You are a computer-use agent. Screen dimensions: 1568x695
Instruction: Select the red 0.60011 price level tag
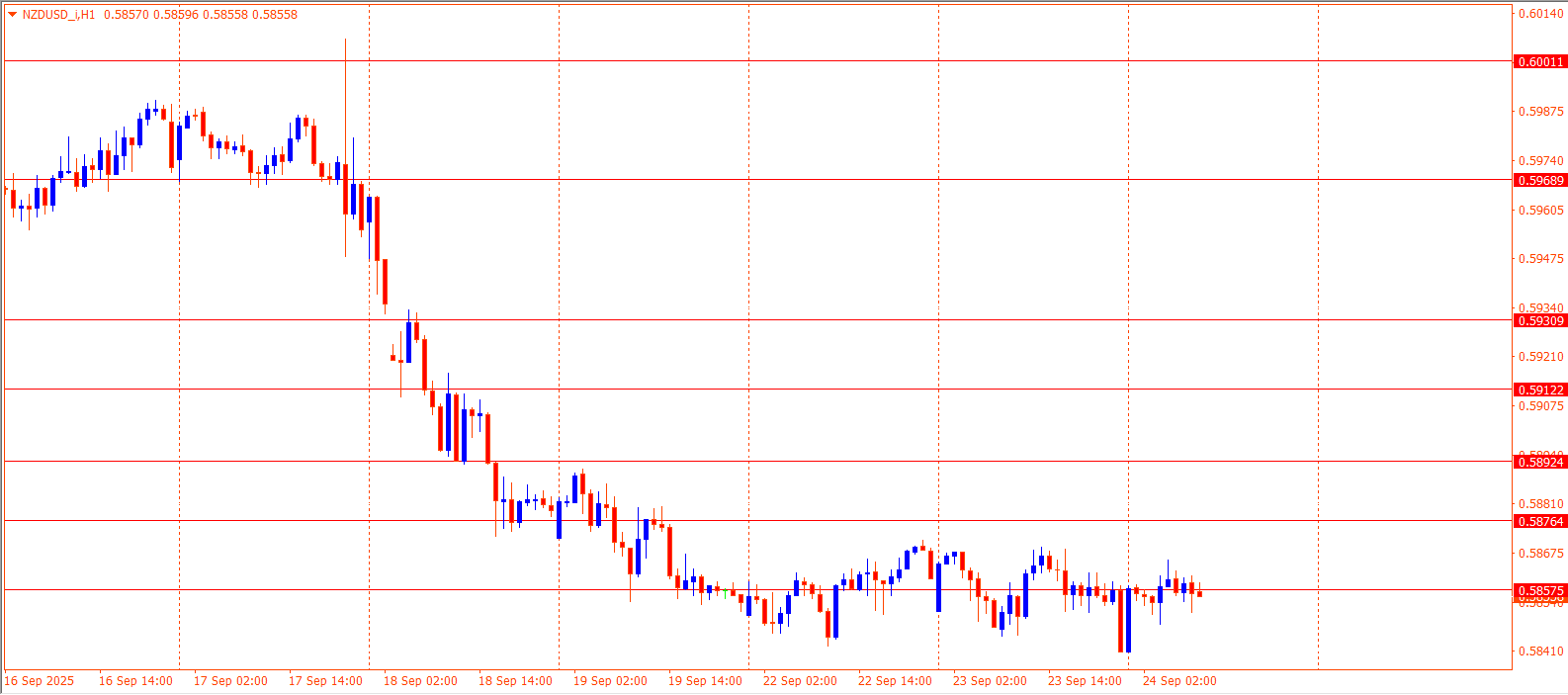[1540, 62]
